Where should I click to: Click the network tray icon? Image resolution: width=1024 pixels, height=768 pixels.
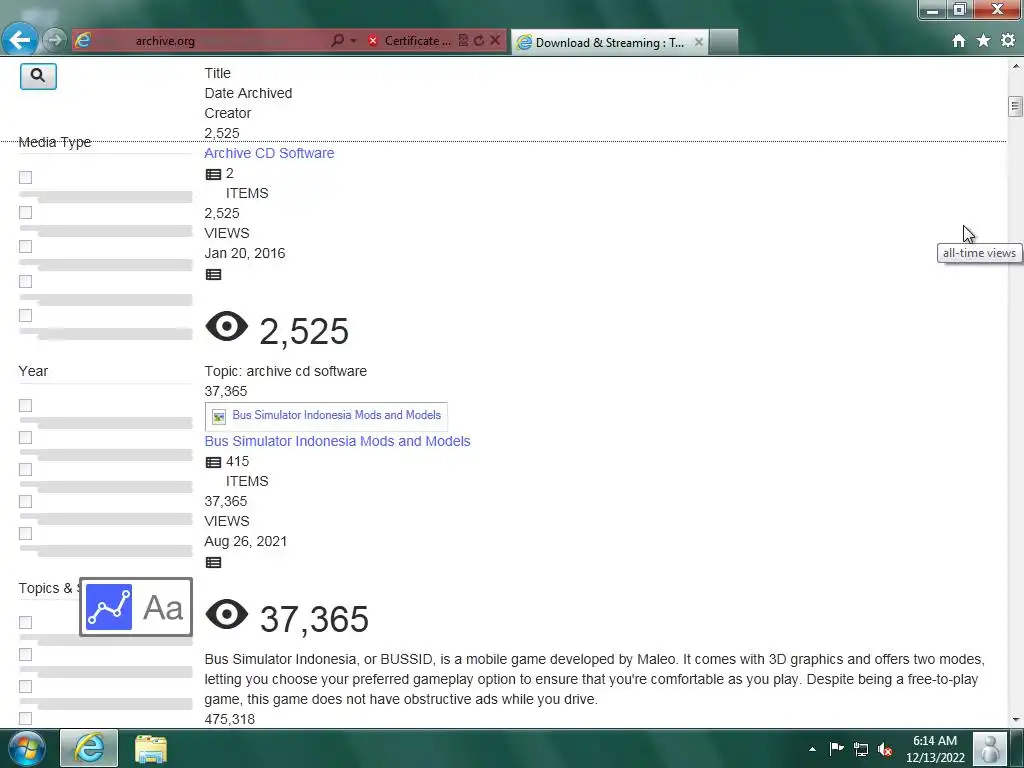(x=861, y=749)
